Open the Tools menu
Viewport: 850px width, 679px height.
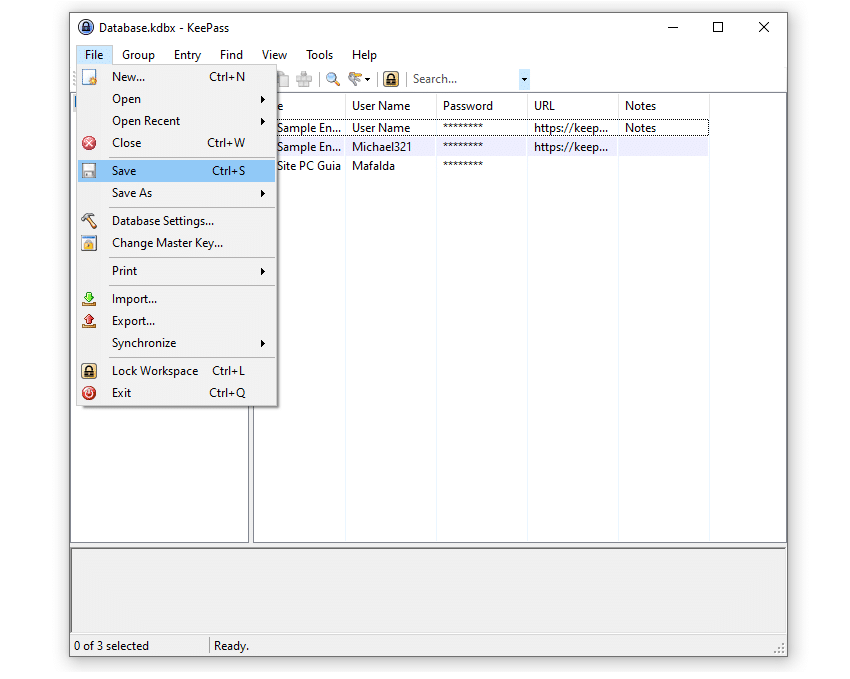319,55
